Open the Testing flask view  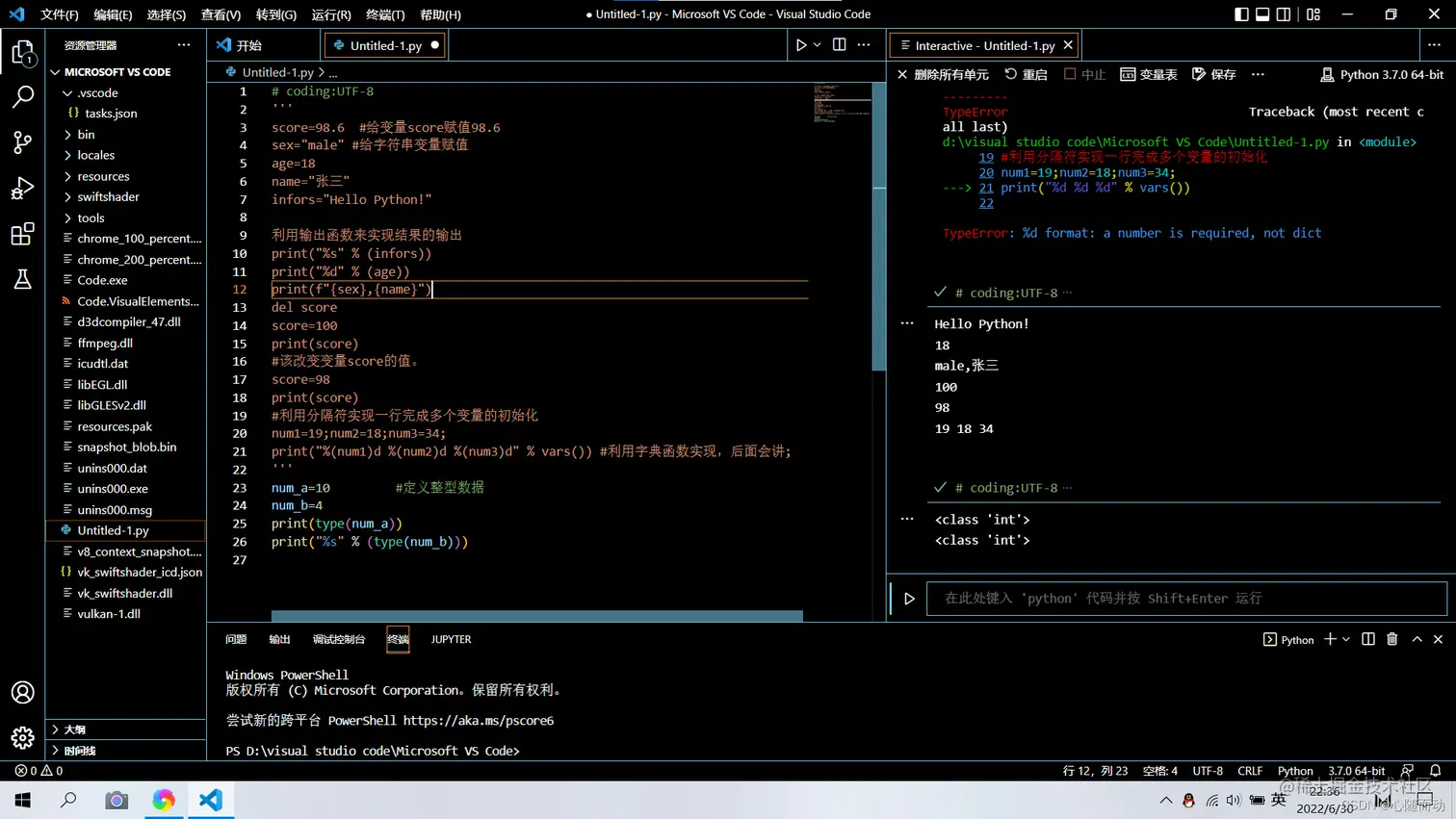coord(22,279)
